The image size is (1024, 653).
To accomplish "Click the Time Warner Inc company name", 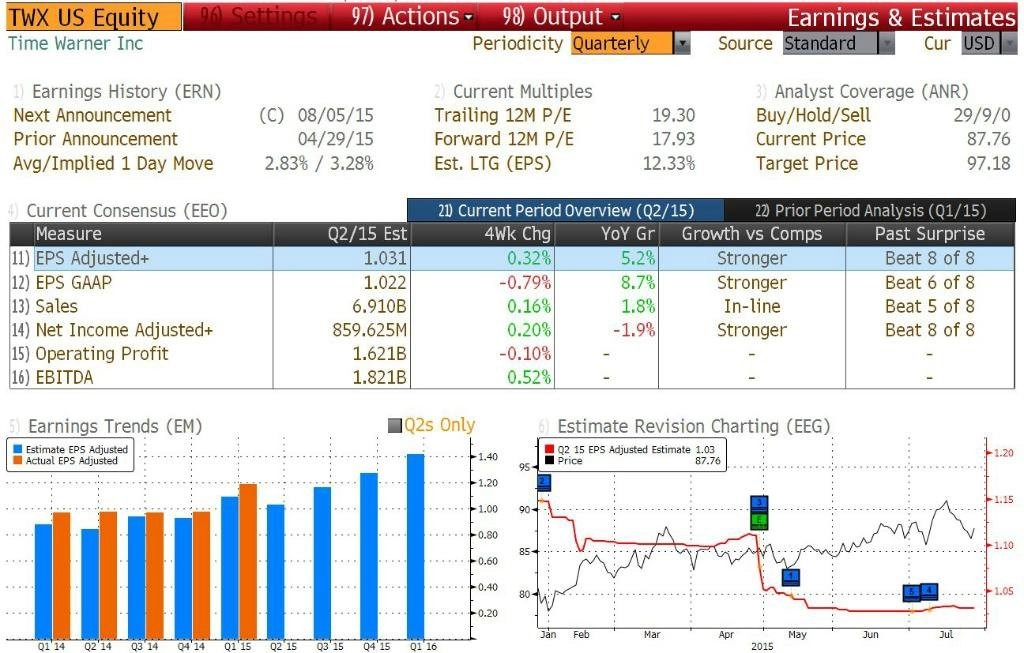I will click(75, 44).
